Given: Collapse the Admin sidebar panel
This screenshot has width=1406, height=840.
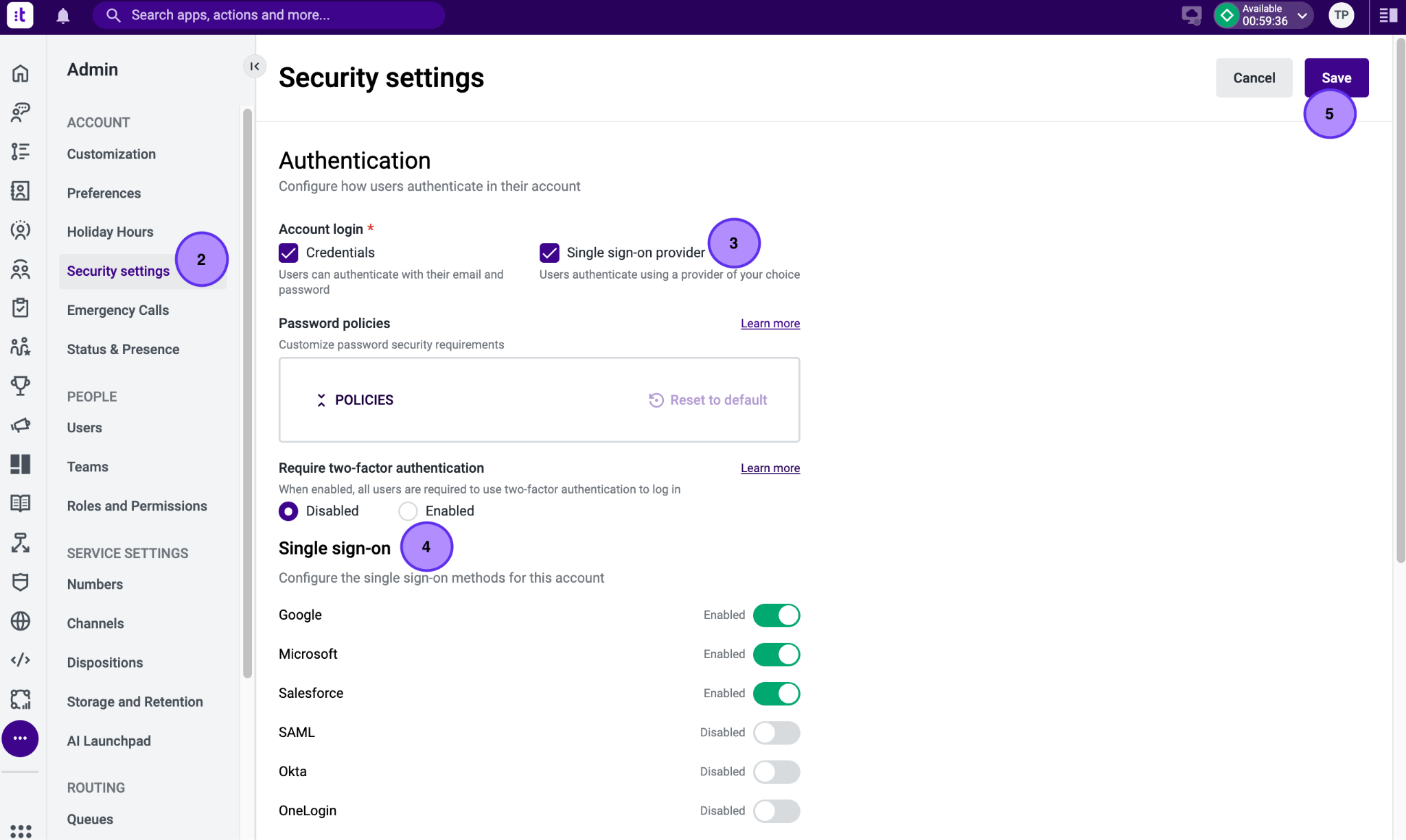Looking at the screenshot, I should (255, 67).
